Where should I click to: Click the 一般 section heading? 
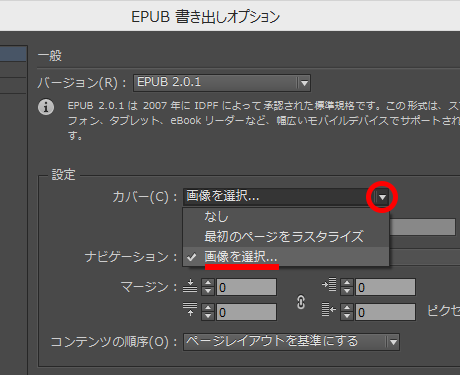tap(50, 56)
